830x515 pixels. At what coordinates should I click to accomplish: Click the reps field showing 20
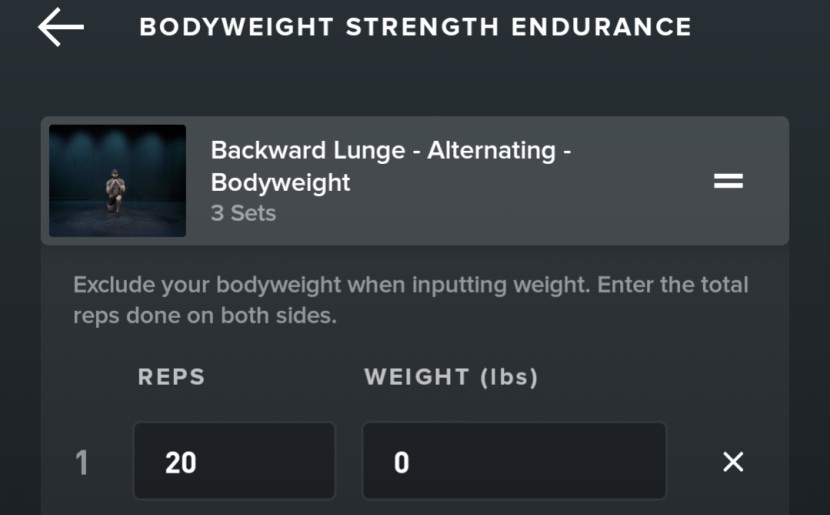[x=234, y=461]
